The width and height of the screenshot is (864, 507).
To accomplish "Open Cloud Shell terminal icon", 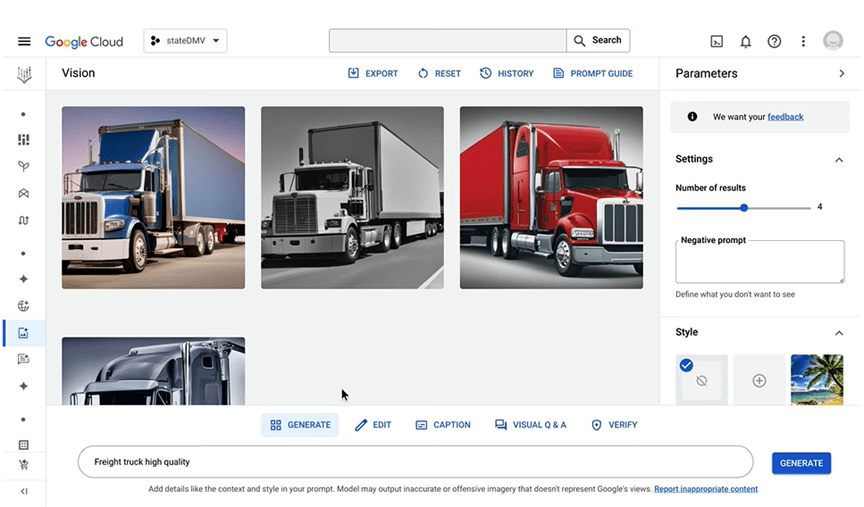I will [717, 41].
